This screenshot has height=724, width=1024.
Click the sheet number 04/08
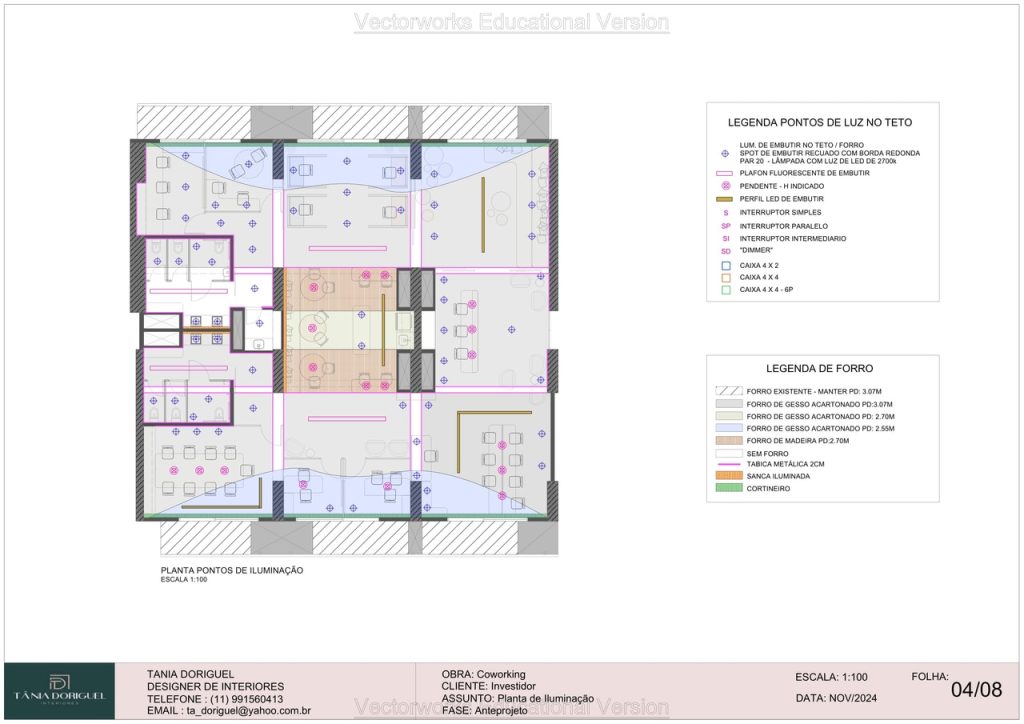[975, 691]
